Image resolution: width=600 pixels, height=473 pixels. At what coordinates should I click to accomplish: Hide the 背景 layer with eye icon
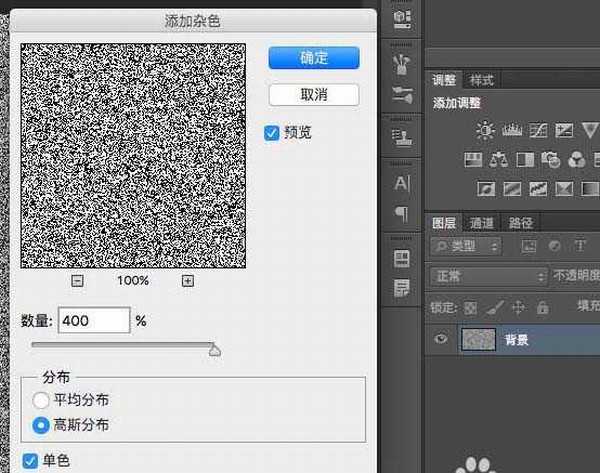[440, 340]
